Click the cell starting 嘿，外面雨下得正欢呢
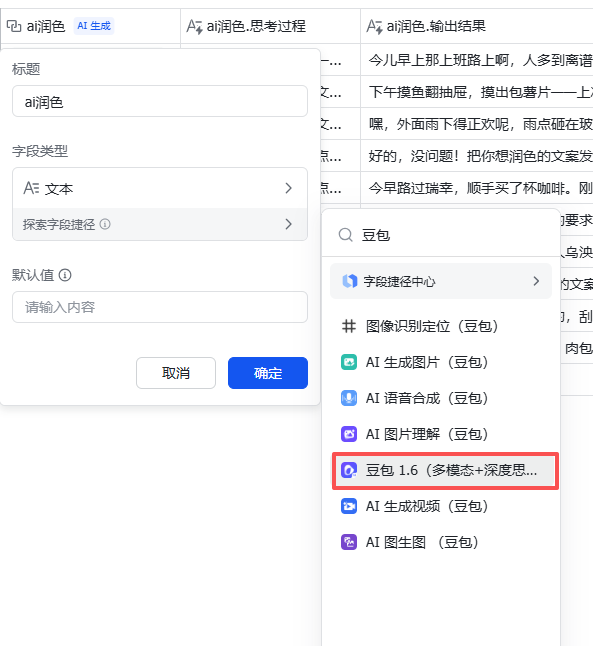The image size is (593, 646). tap(477, 124)
